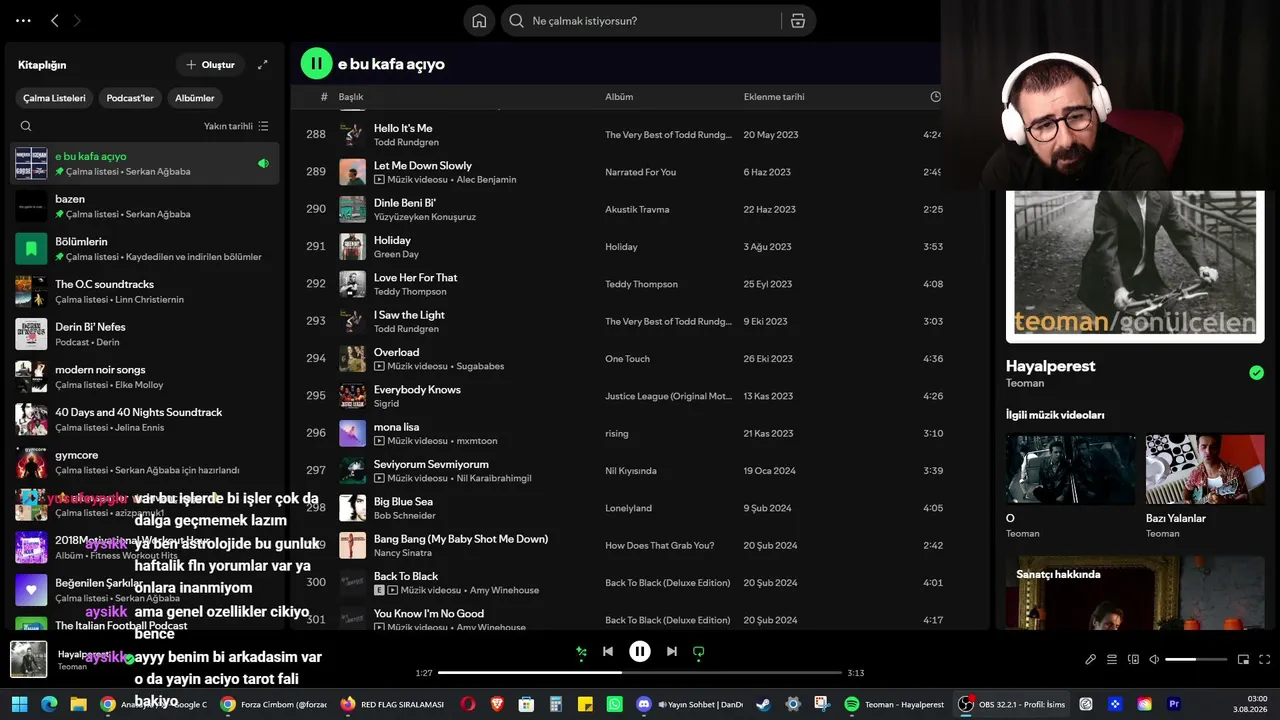This screenshot has width=1280, height=720.
Task: Open File Explorer from the taskbar
Action: pos(78,704)
